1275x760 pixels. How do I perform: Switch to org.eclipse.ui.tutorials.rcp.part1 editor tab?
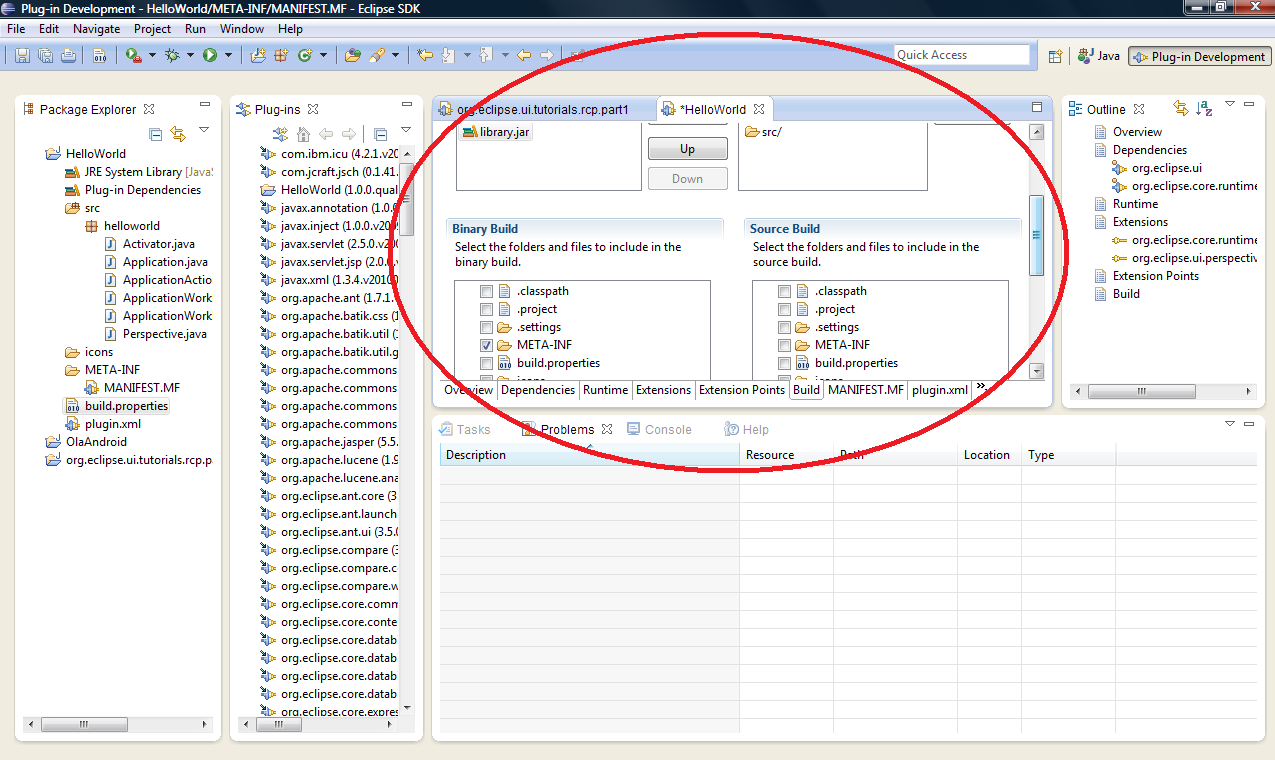coord(545,109)
